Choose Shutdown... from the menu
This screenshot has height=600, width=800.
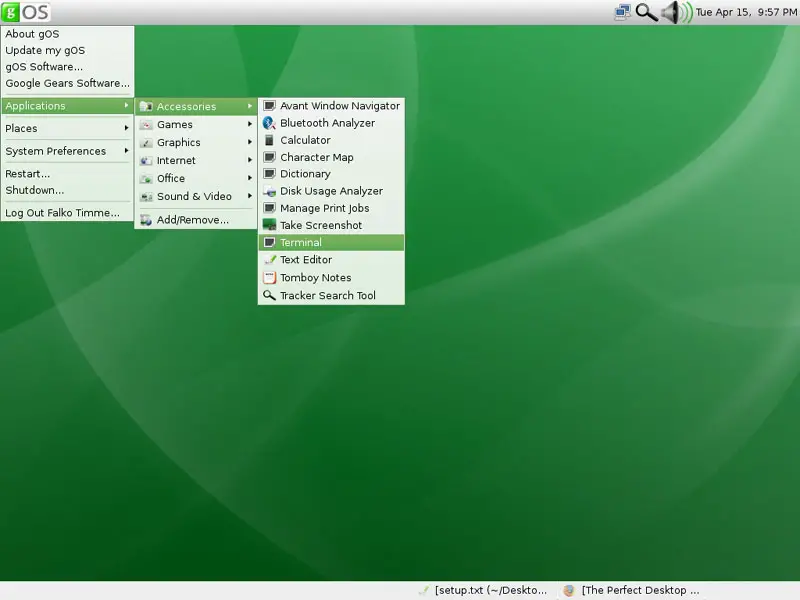(67, 190)
